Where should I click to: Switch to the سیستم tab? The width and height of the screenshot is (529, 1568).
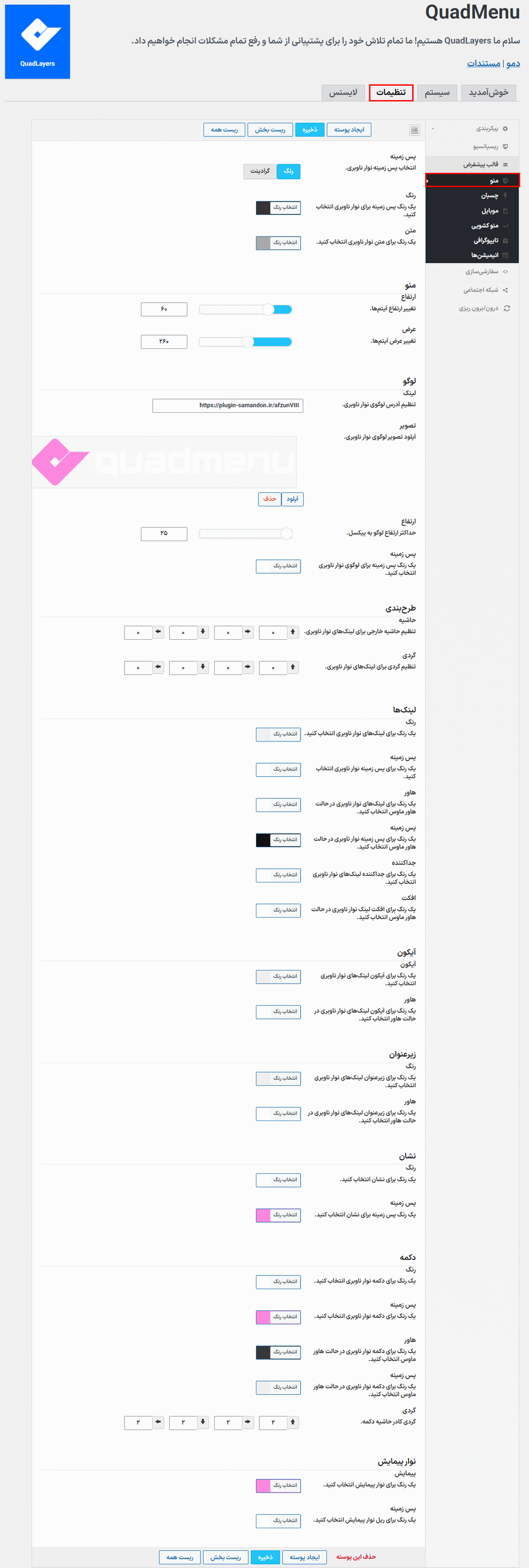coord(437,93)
